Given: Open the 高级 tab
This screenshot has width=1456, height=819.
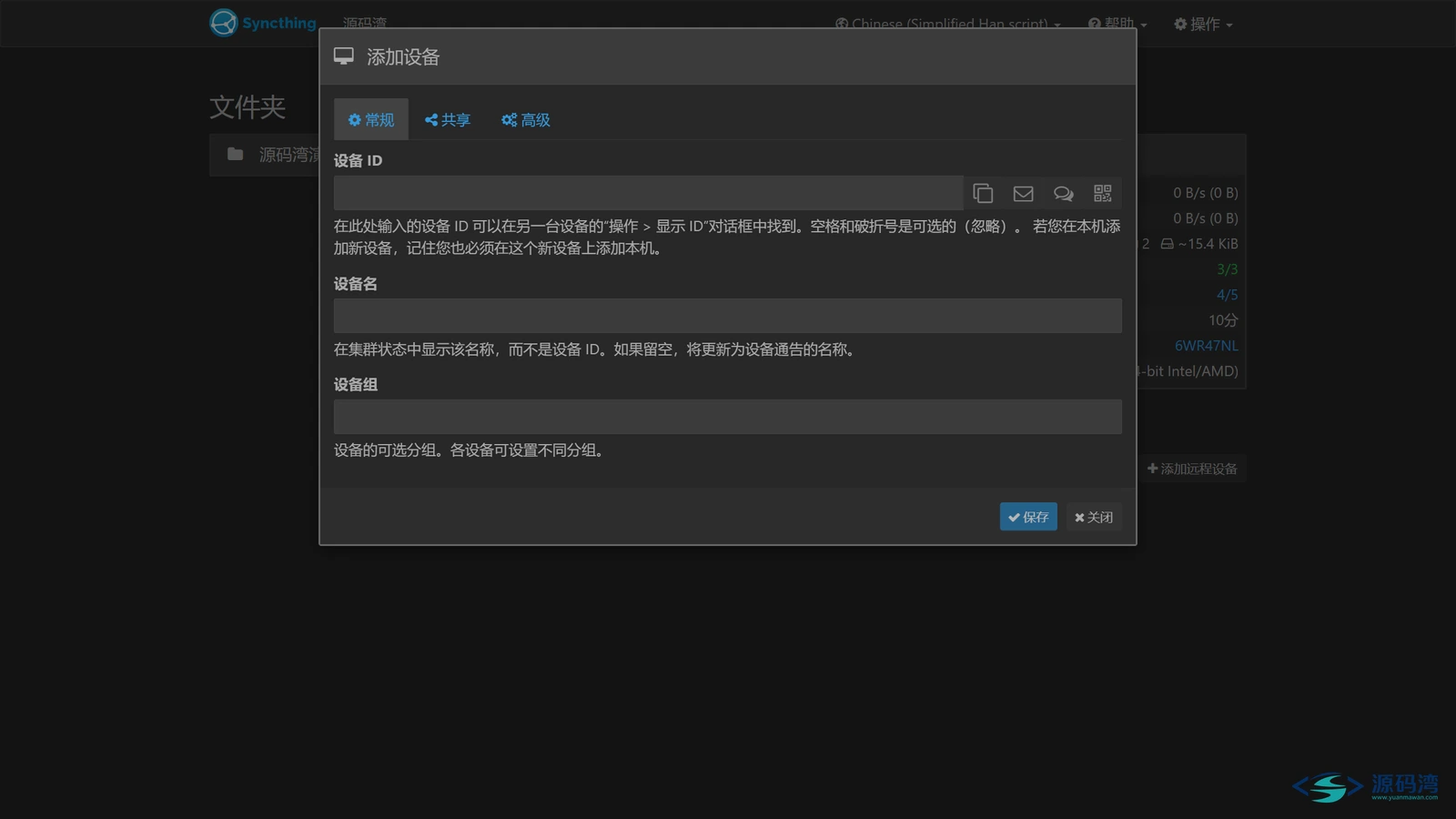Looking at the screenshot, I should [x=526, y=120].
